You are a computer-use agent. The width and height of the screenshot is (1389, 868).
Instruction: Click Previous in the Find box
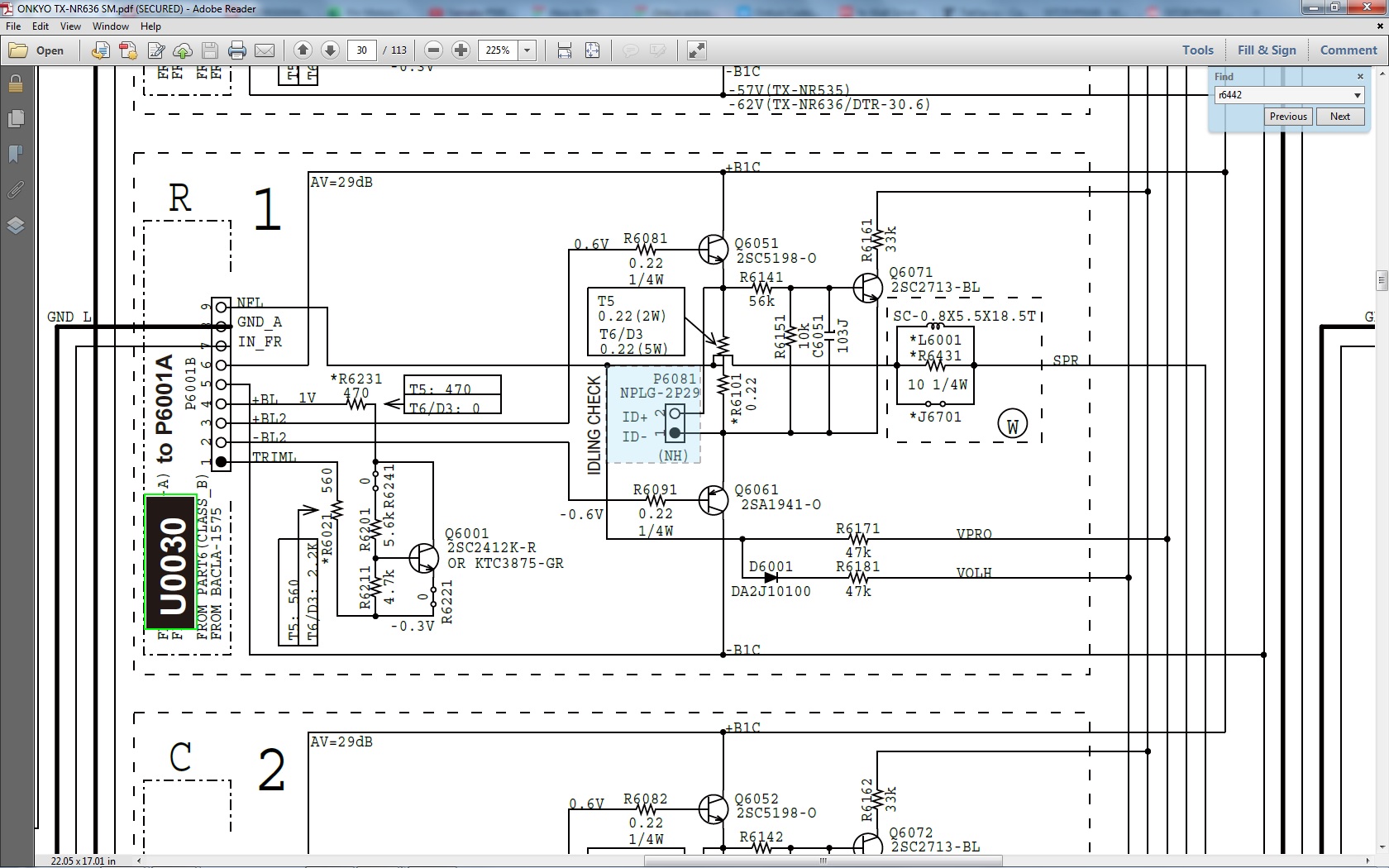tap(1287, 117)
